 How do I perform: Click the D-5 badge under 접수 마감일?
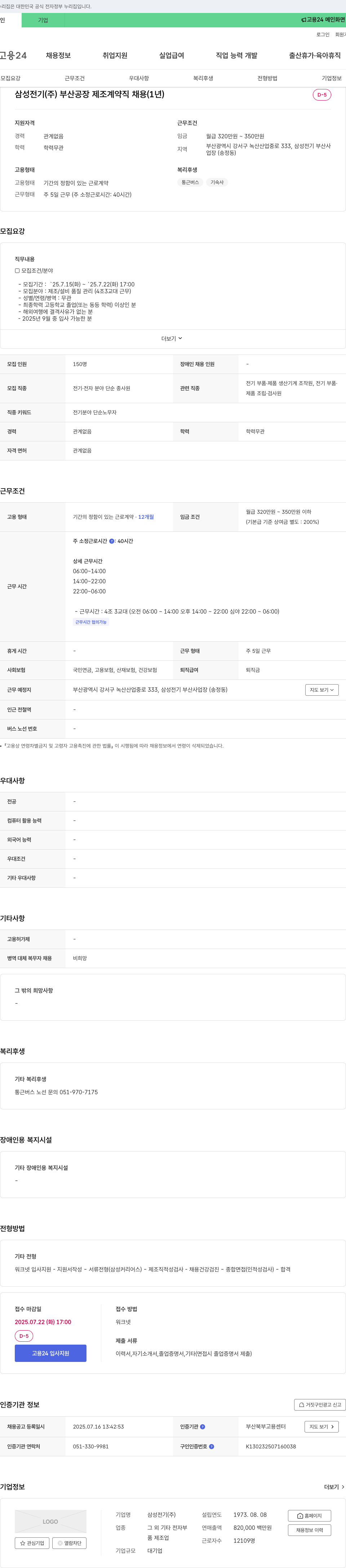click(24, 1336)
